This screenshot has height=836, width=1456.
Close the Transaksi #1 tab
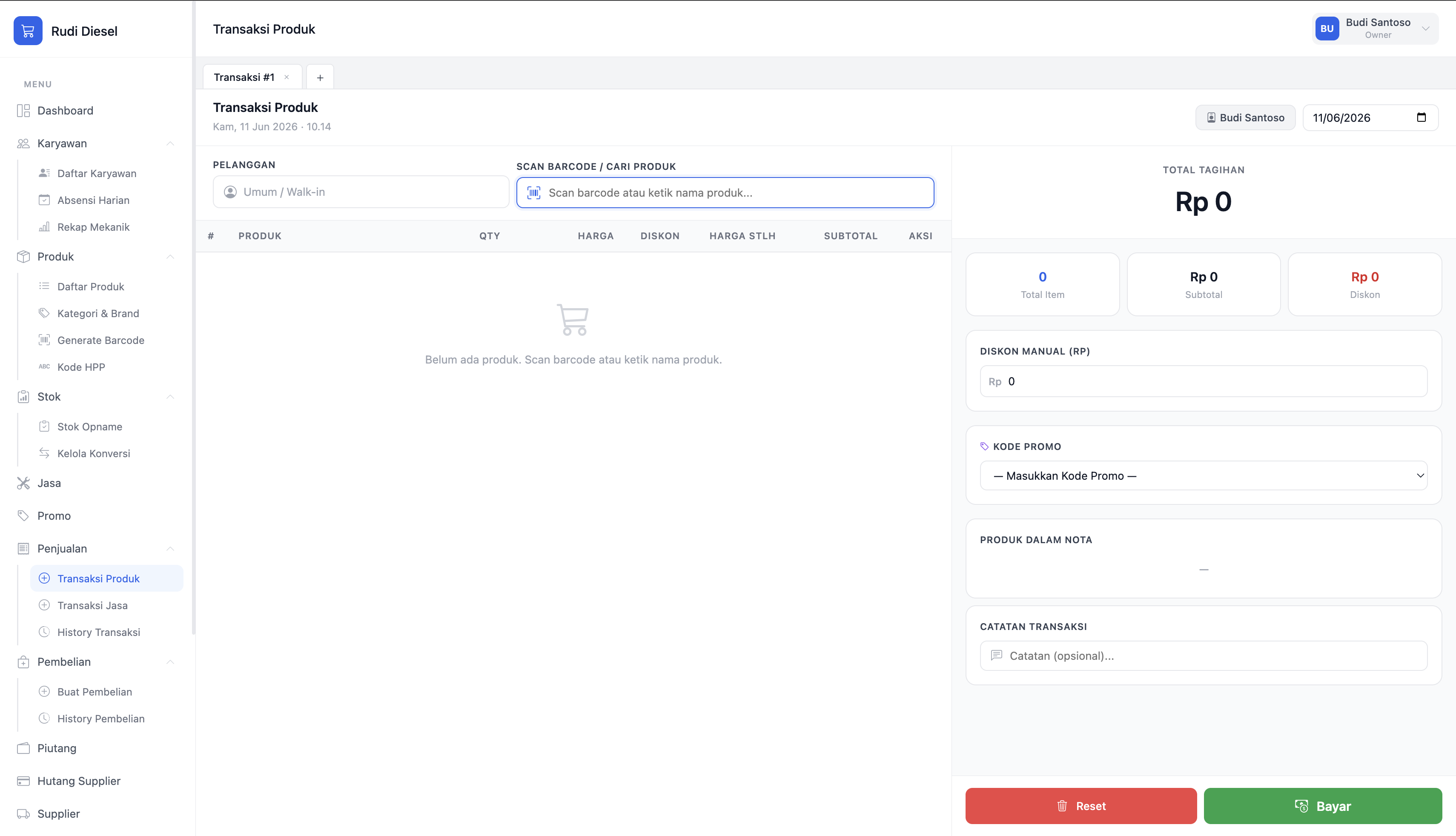[287, 77]
